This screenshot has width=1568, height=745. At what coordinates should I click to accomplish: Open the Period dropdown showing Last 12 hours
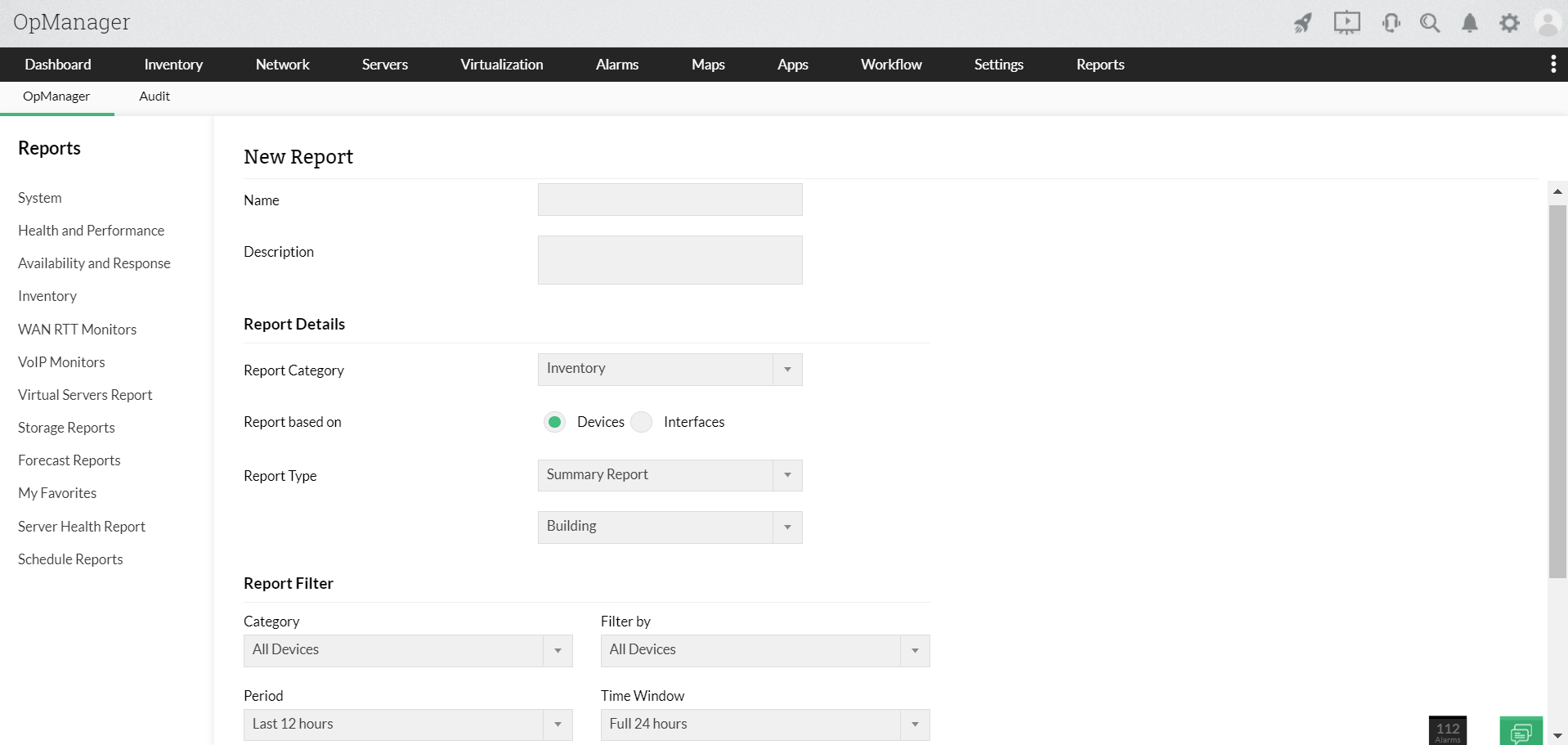(408, 725)
